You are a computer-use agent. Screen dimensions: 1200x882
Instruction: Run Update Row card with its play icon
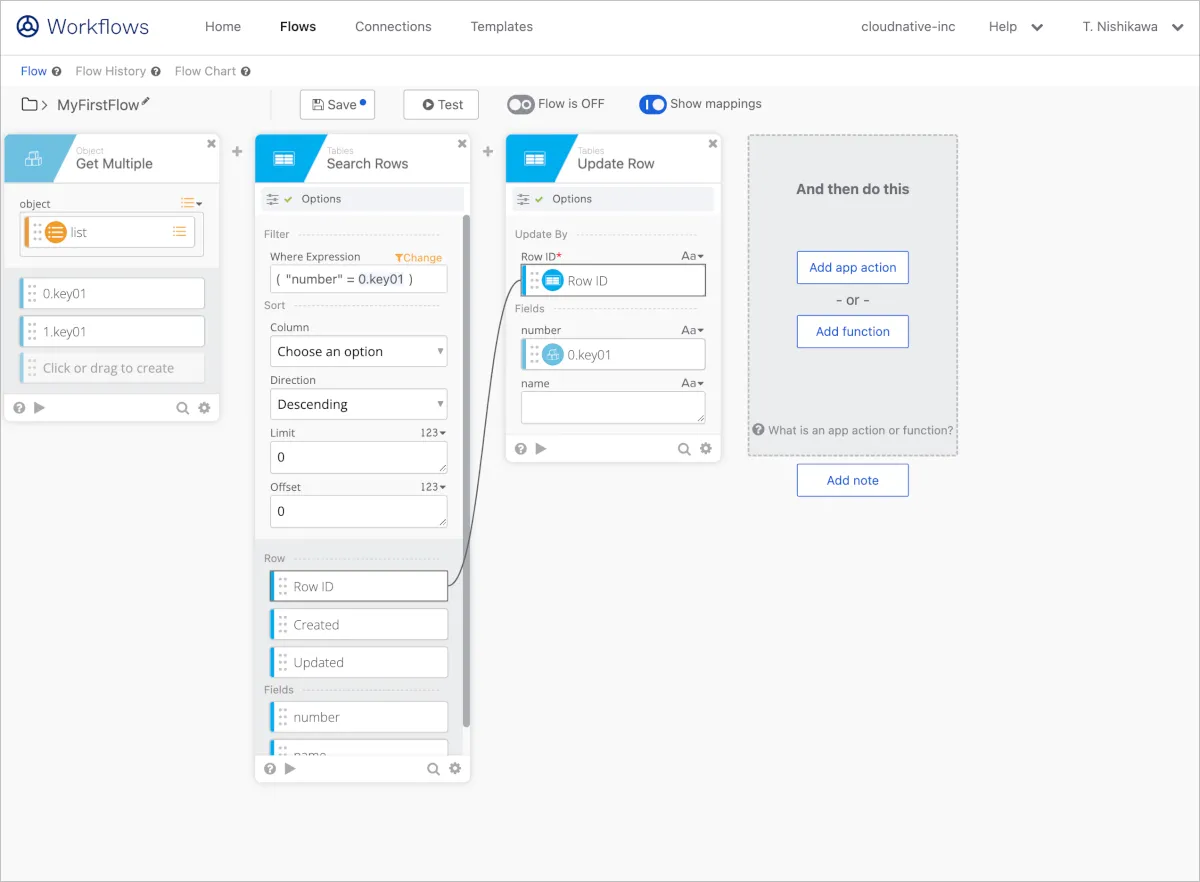coord(542,448)
